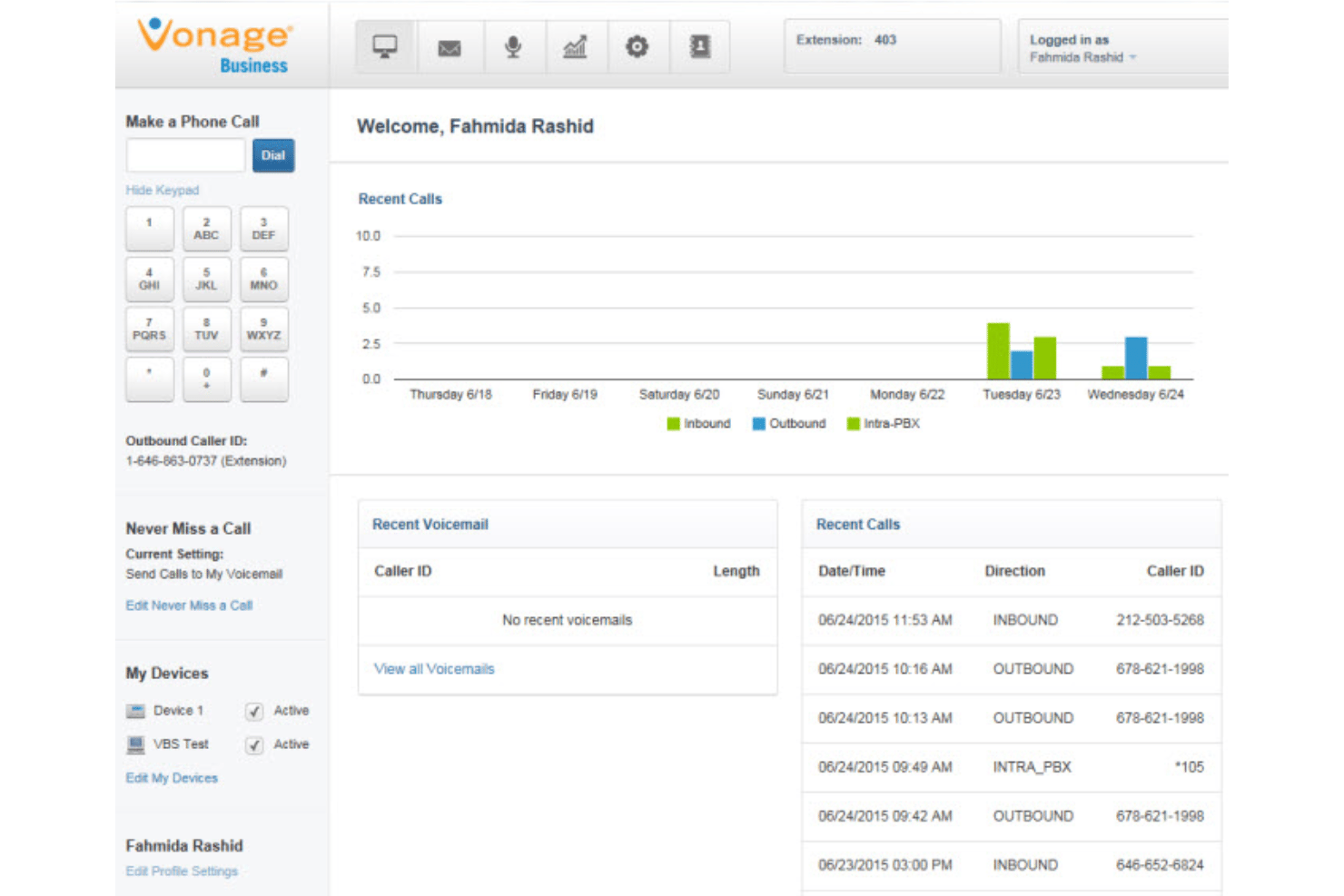Click Wednesday 6/24 outbound blue bar
The image size is (1344, 896).
click(x=1136, y=359)
